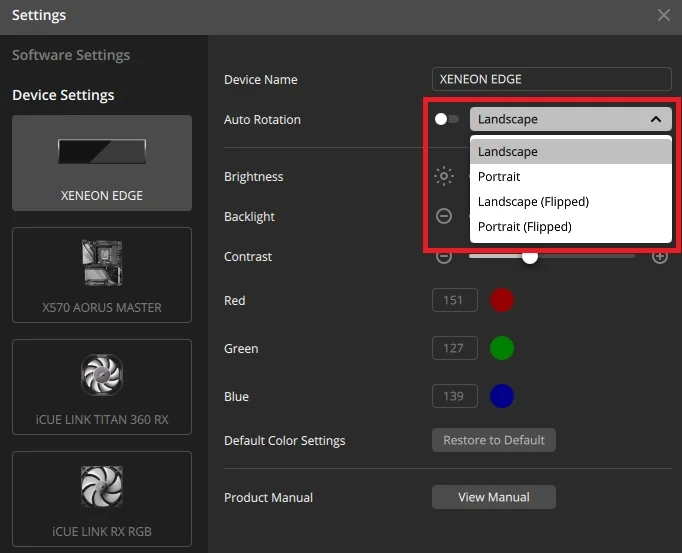
Task: Choose Landscape (Flipped) option
Action: [x=571, y=201]
